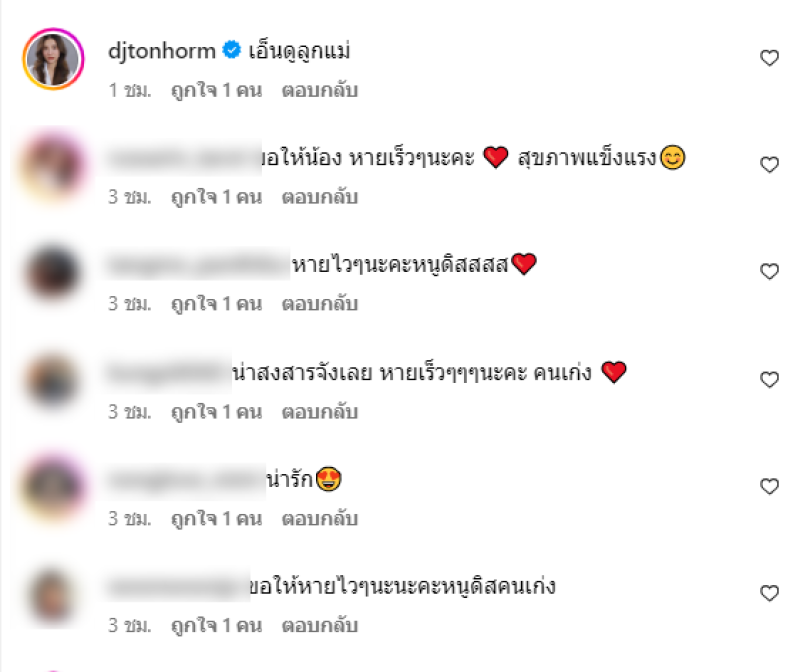This screenshot has height=672, width=800.
Task: Reply to the หนูดิสคนเก่ง comment
Action: coord(319,626)
